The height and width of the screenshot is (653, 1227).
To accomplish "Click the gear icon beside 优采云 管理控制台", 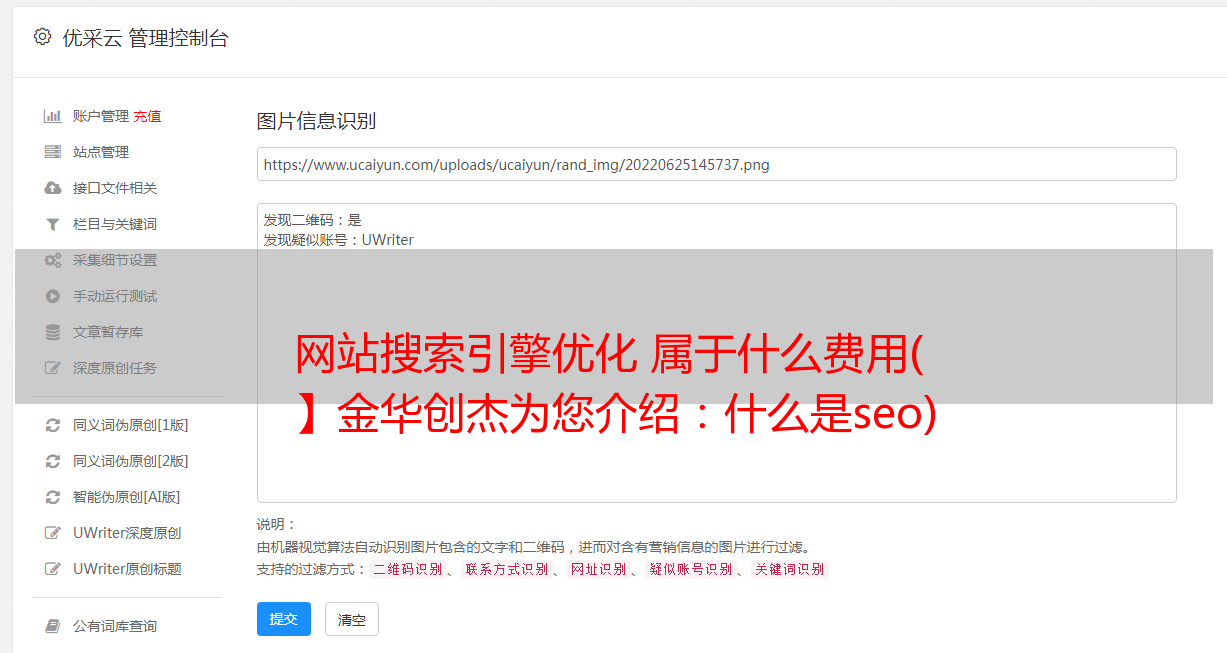I will pos(42,37).
